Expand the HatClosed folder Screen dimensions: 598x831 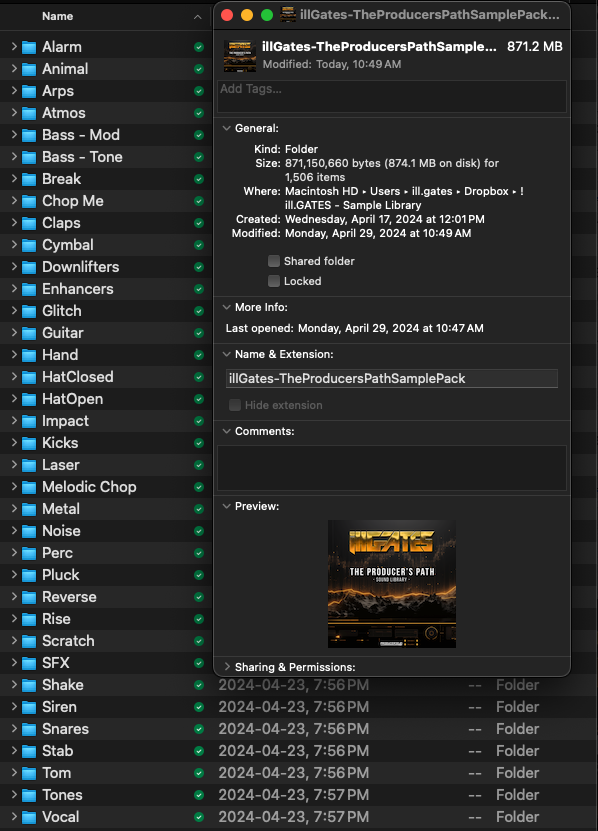(x=14, y=377)
